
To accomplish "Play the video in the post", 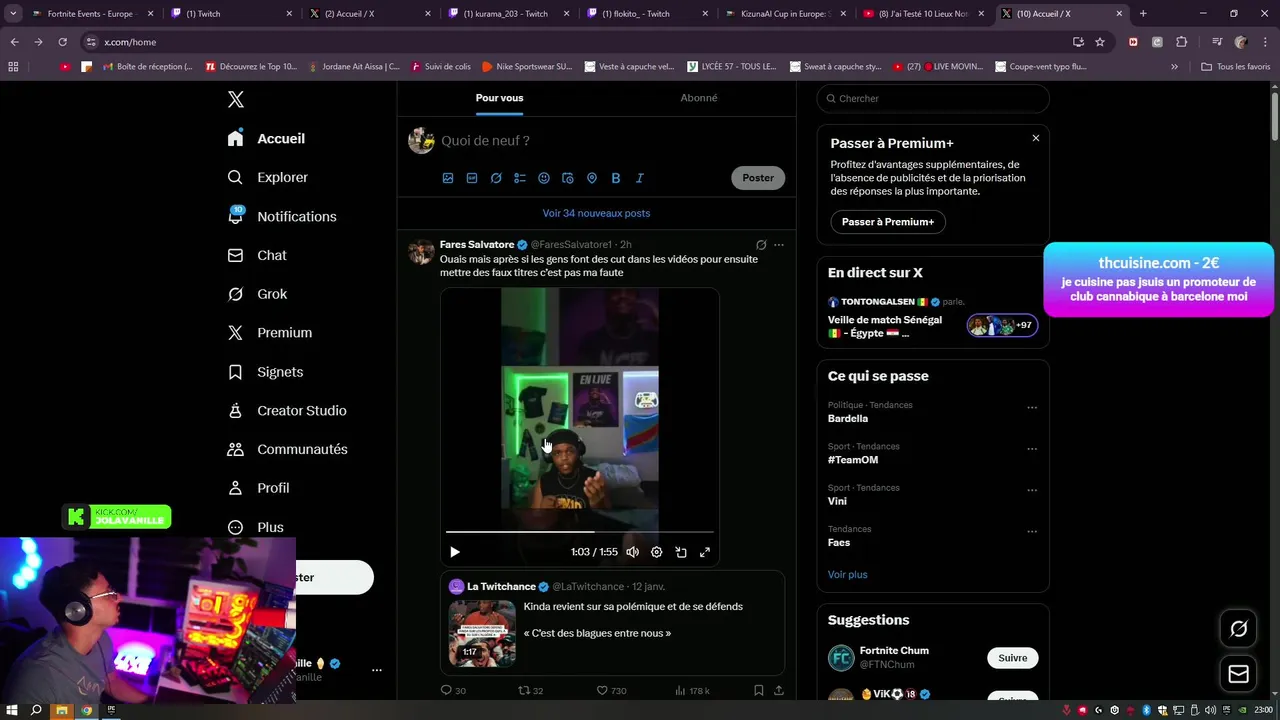I will click(455, 552).
